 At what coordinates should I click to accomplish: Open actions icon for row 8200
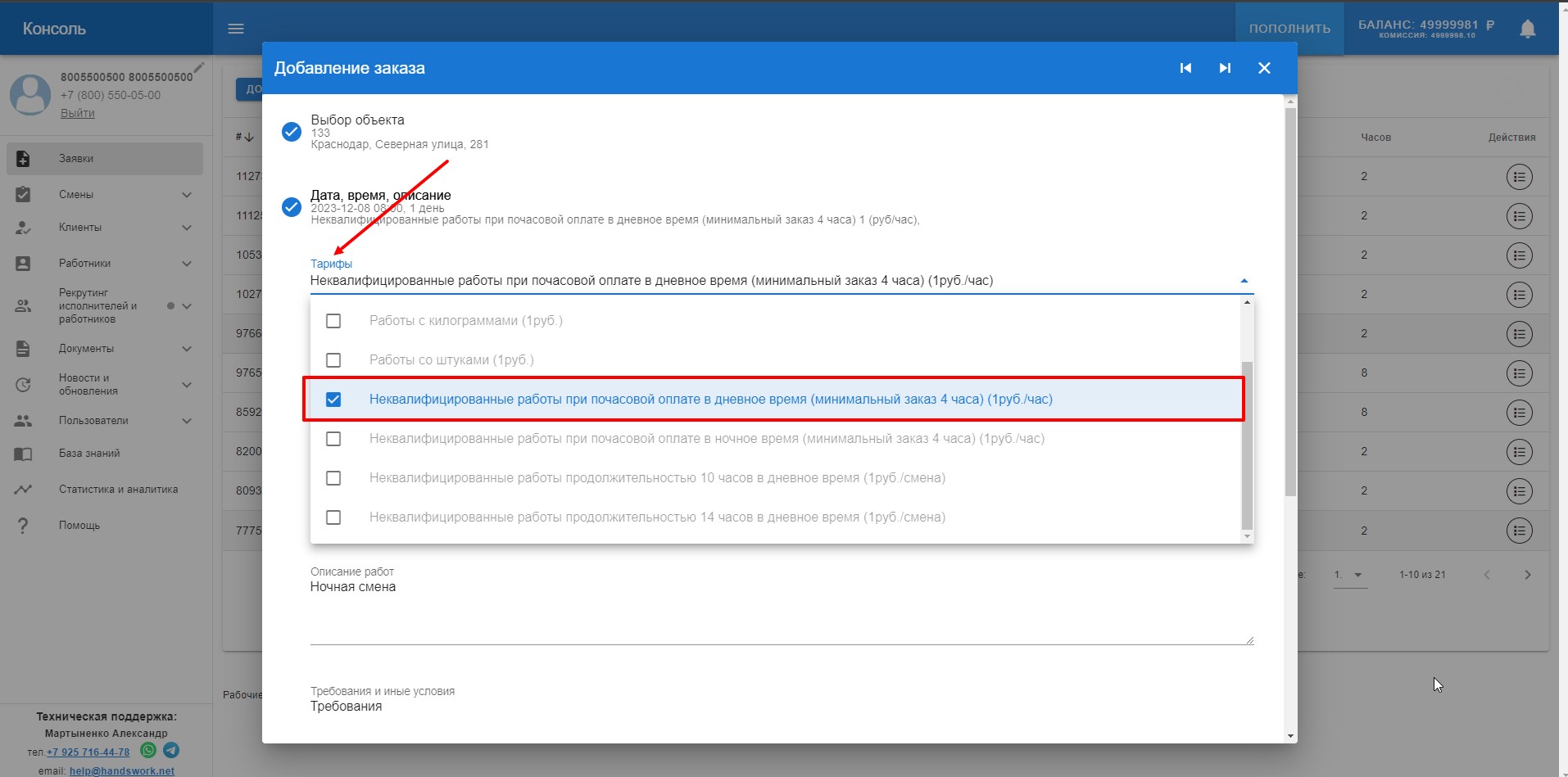[1520, 452]
